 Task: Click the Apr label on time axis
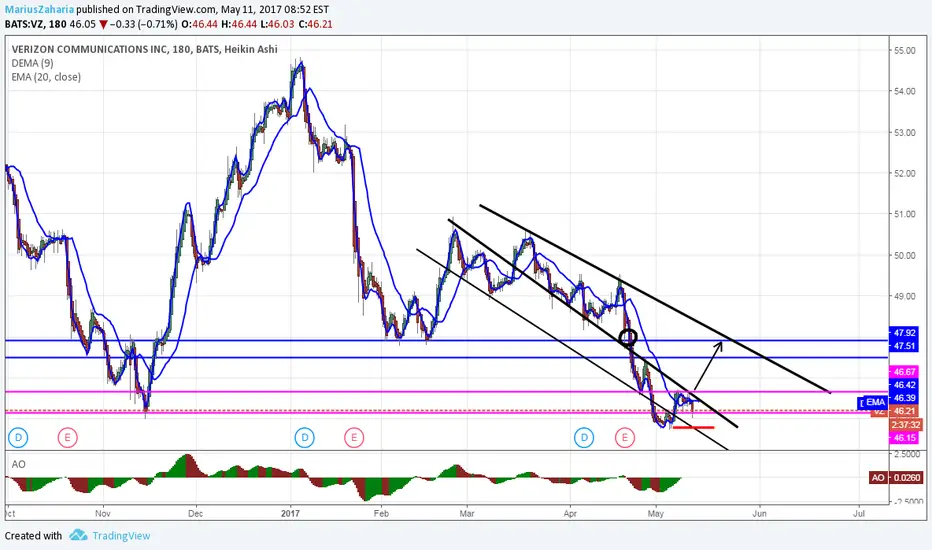pyautogui.click(x=571, y=513)
